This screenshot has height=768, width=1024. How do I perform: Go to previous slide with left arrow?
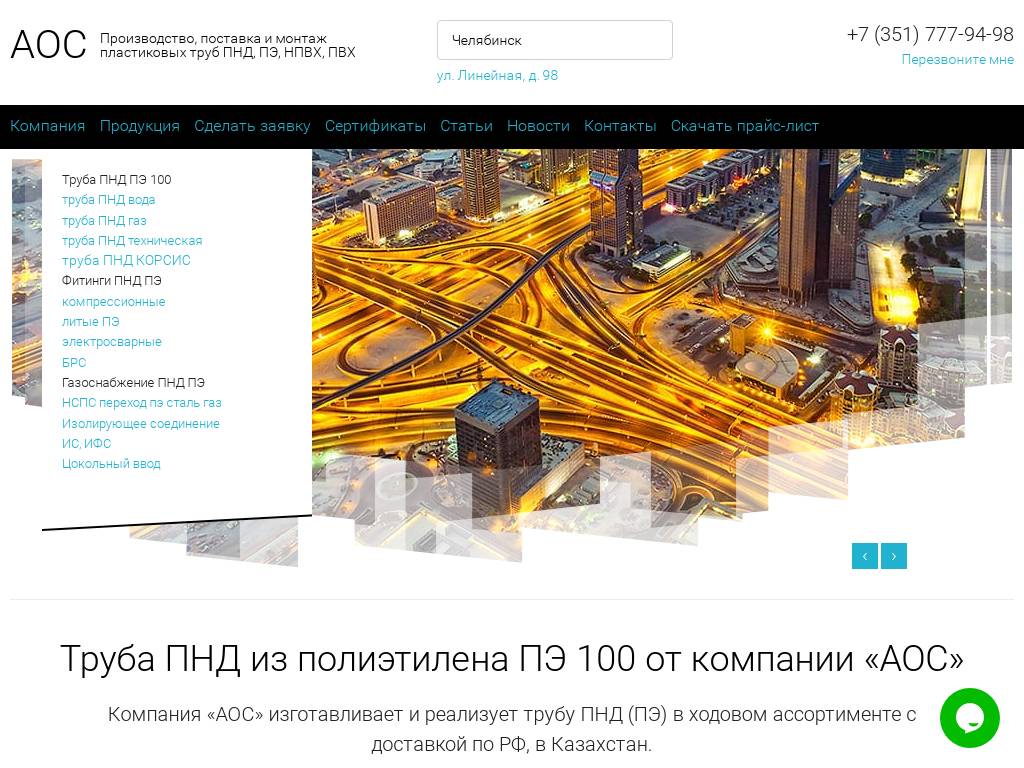tap(864, 556)
